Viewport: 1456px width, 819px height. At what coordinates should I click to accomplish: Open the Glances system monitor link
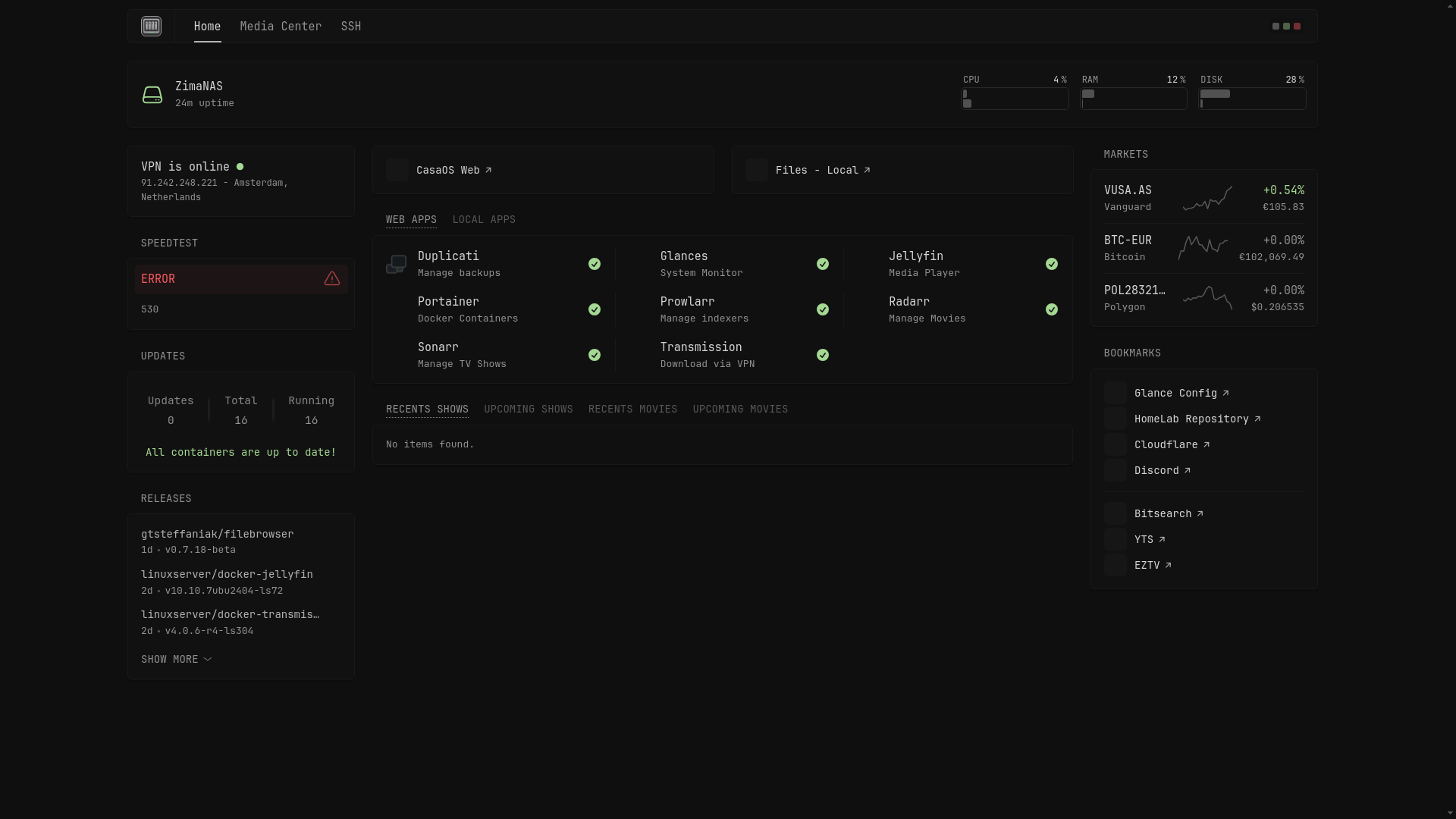click(684, 256)
